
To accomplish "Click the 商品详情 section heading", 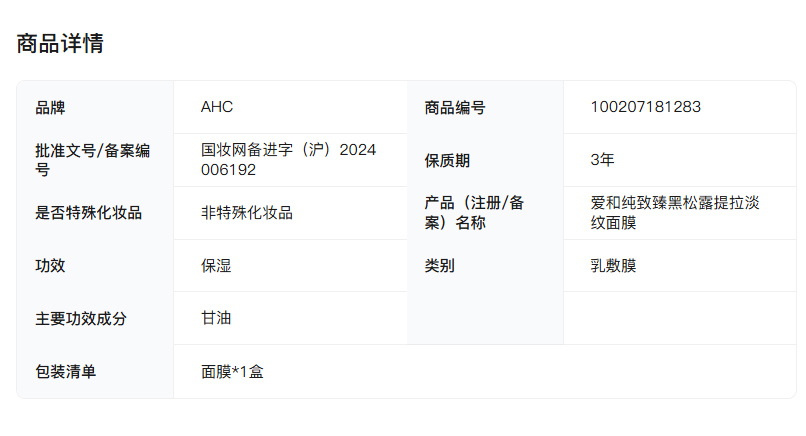I will pos(60,44).
